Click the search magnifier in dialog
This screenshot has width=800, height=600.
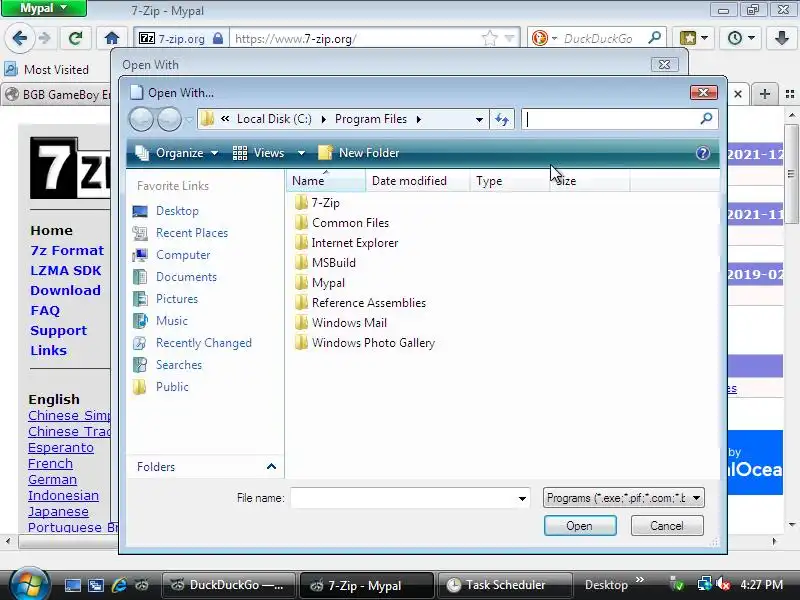pyautogui.click(x=706, y=119)
